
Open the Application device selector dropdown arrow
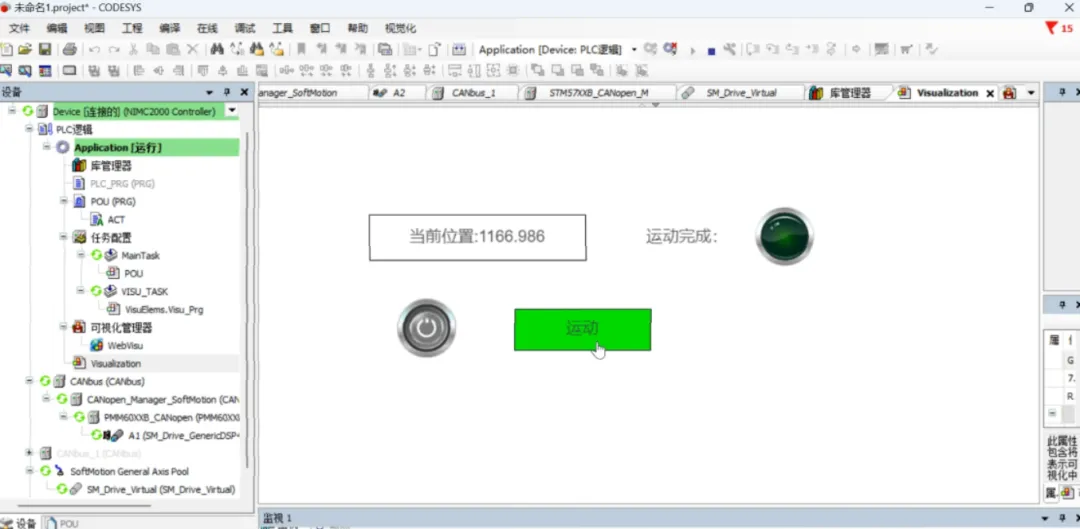point(634,50)
